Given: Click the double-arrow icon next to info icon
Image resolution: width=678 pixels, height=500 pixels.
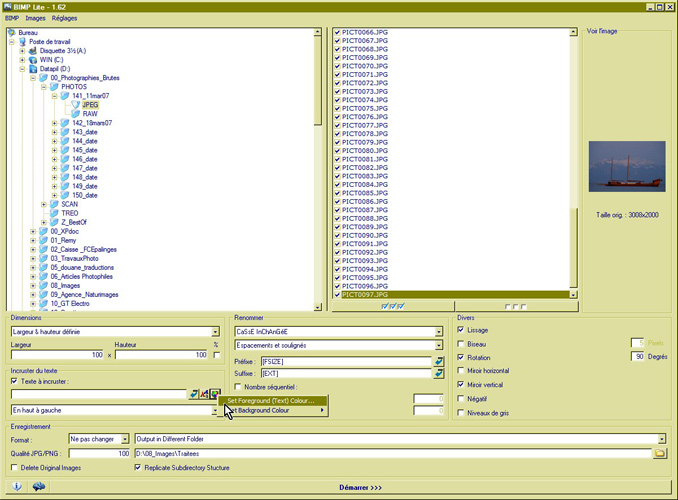Looking at the screenshot, I should pos(38,486).
